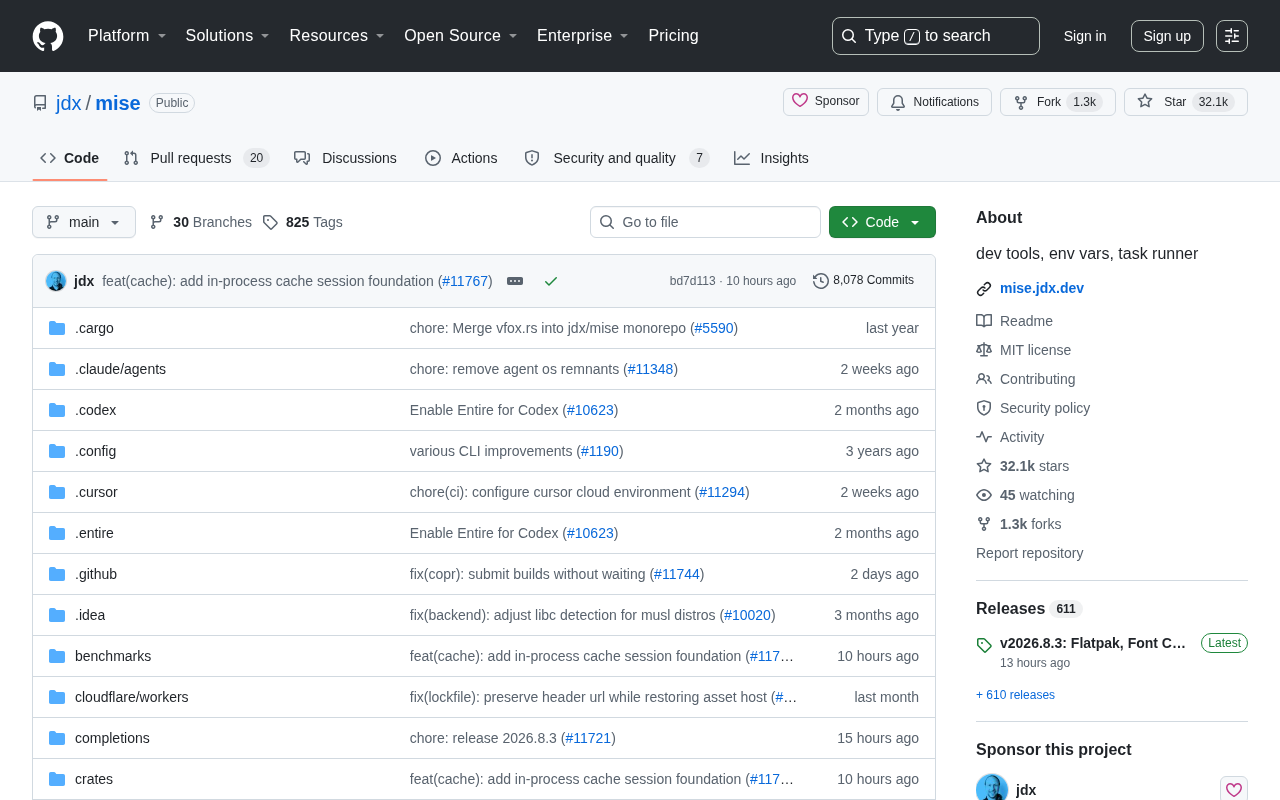Image resolution: width=1280 pixels, height=800 pixels.
Task: Open the Resources dropdown
Action: click(337, 36)
